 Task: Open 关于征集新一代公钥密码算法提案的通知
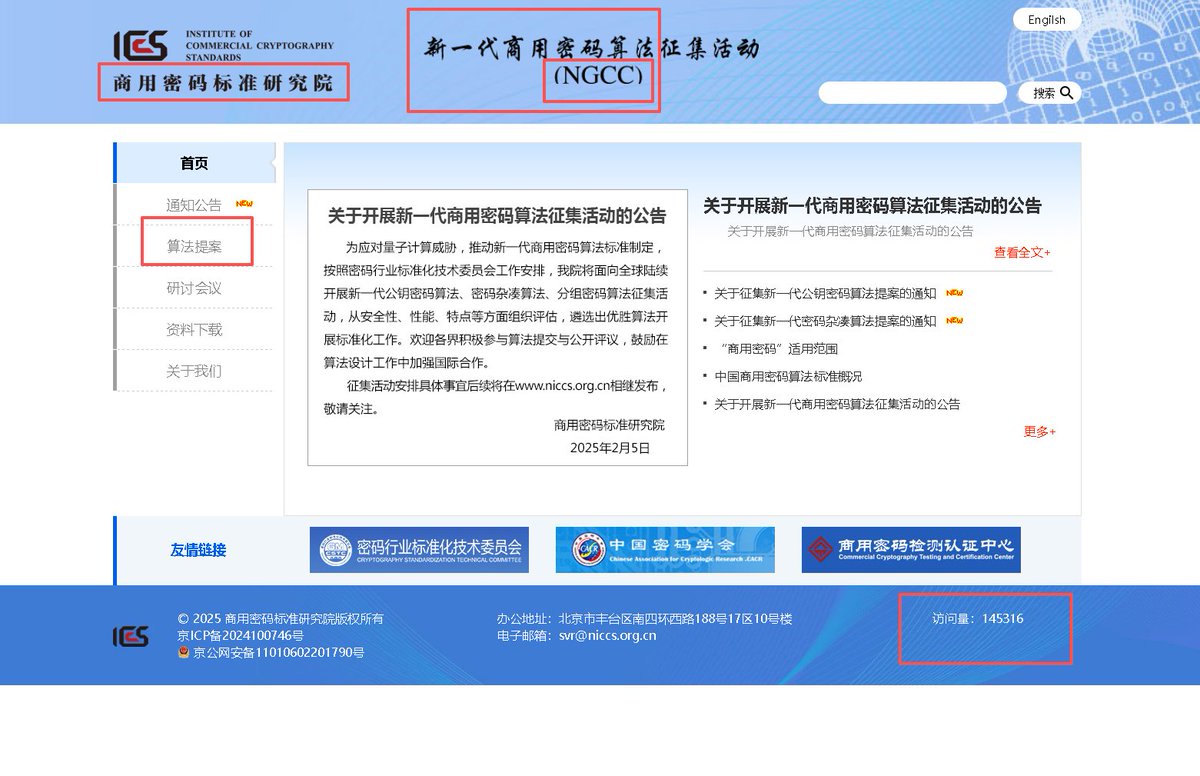click(825, 294)
